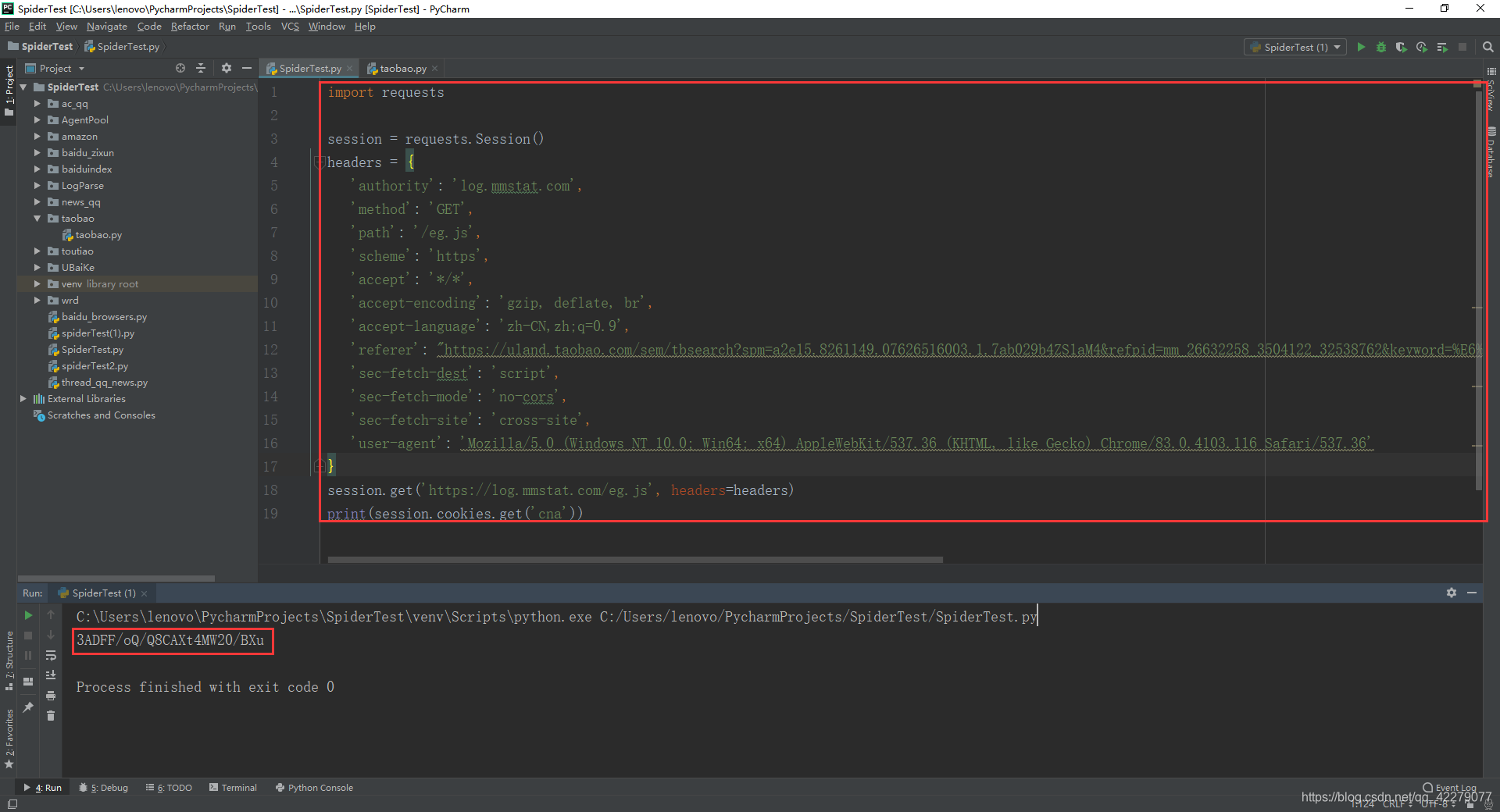Open the 6: TODO tool window
The width and height of the screenshot is (1500, 812).
(169, 788)
